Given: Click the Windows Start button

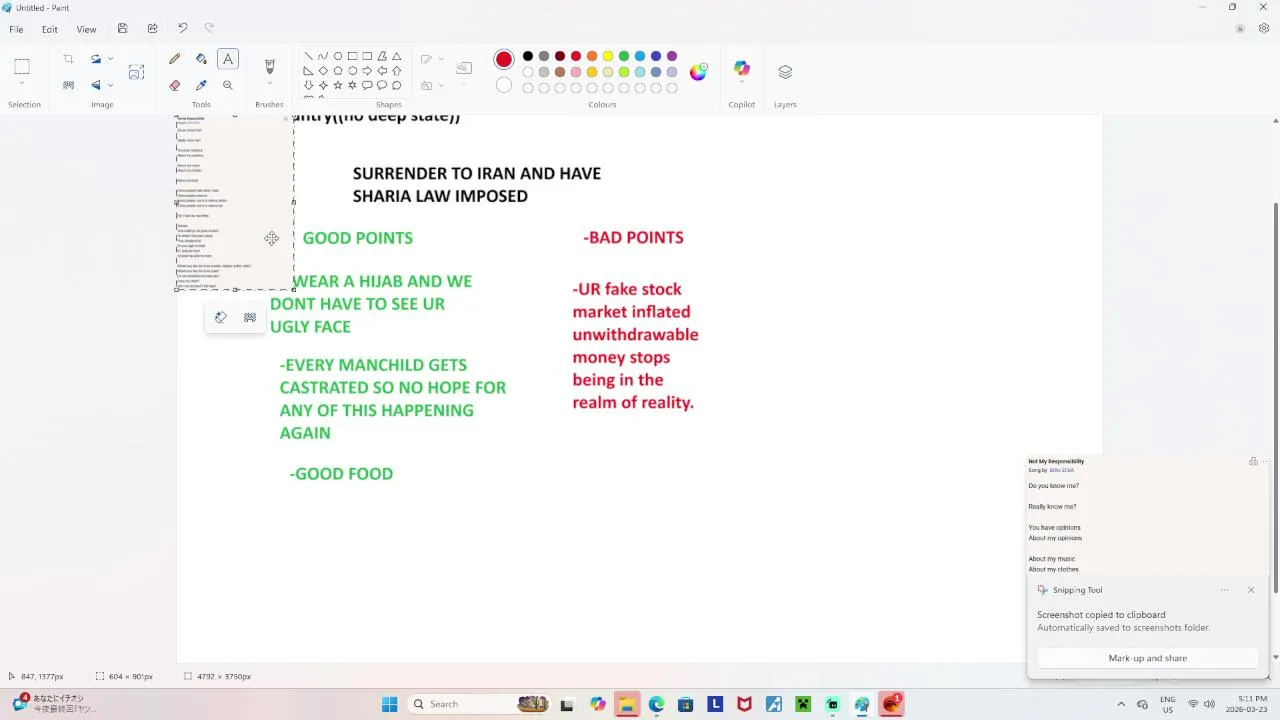Looking at the screenshot, I should click(389, 704).
